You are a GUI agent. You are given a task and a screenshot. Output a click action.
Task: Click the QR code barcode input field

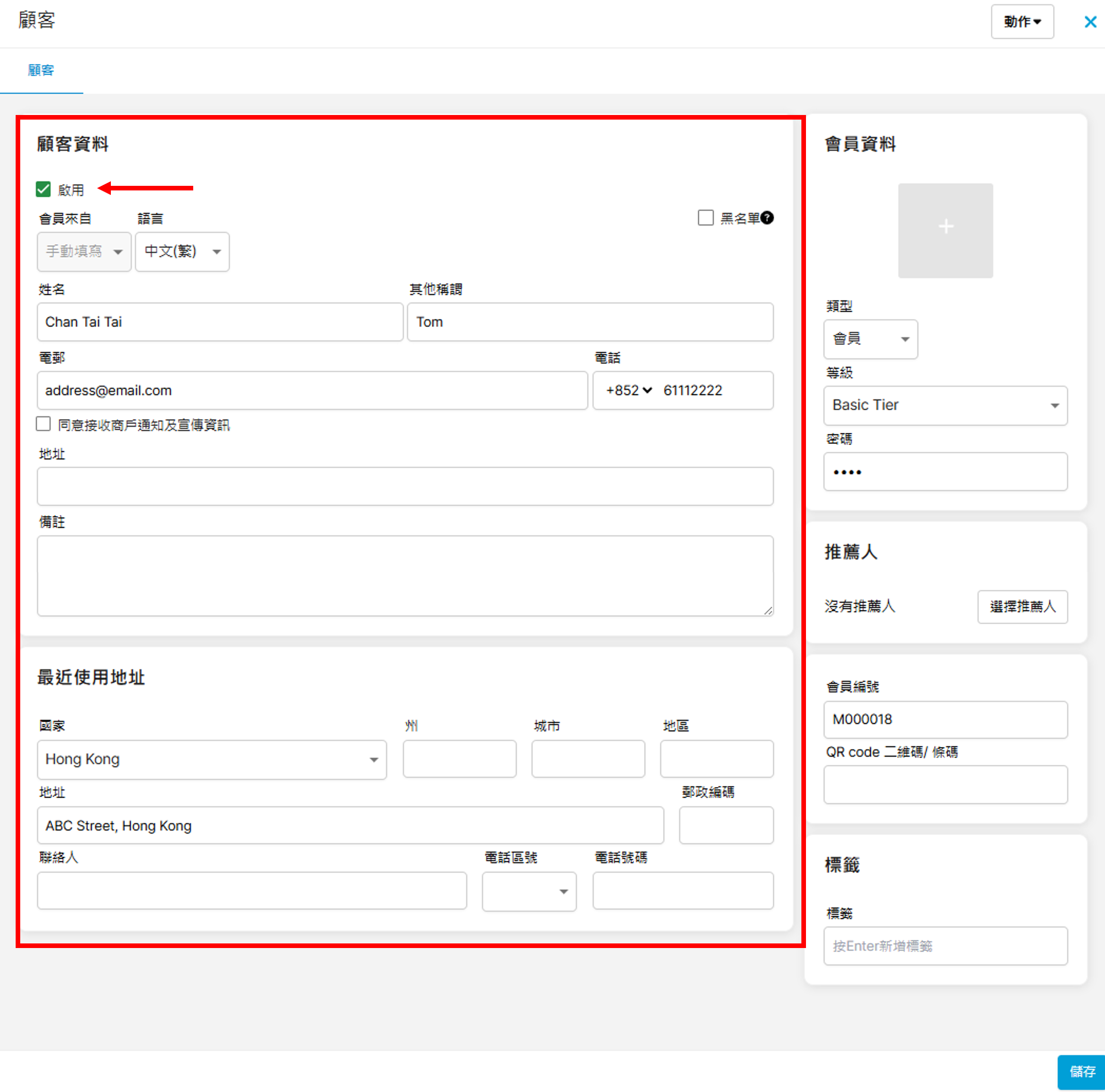pos(945,785)
